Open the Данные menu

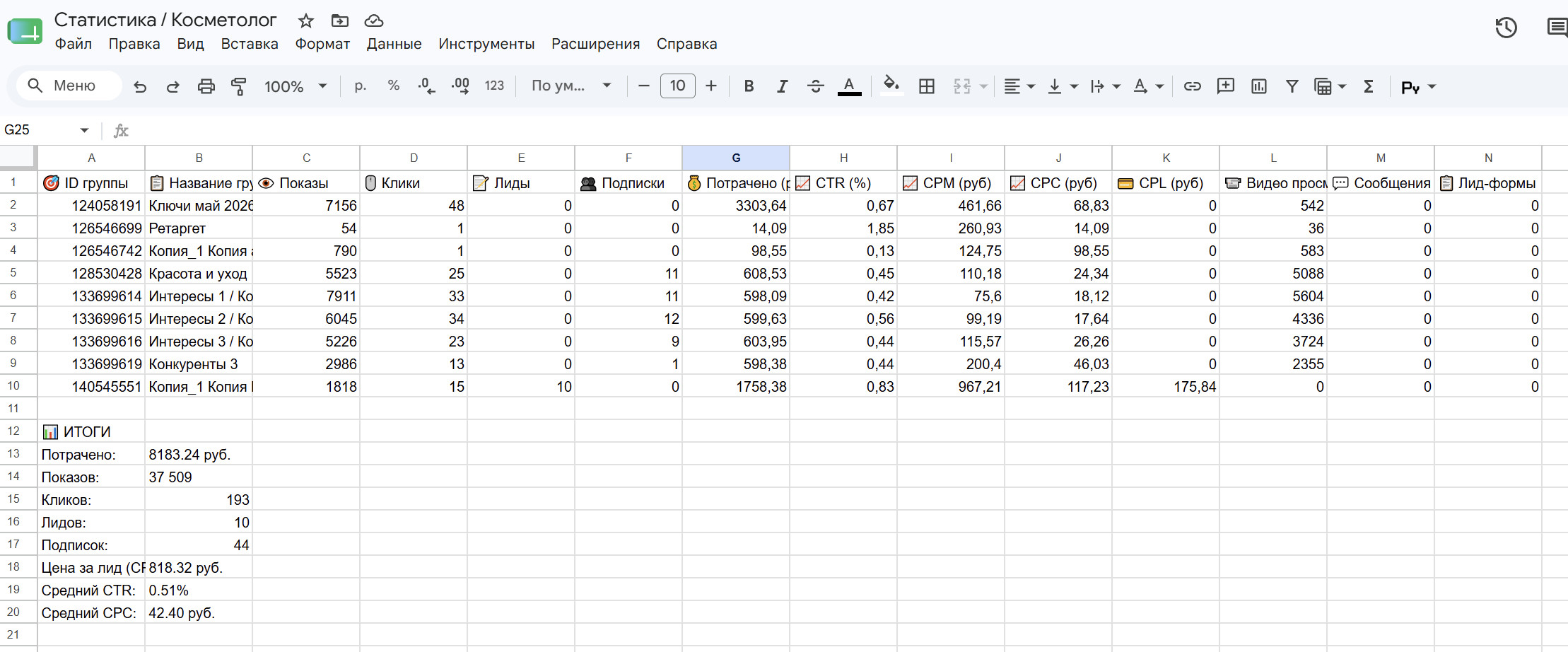(394, 44)
